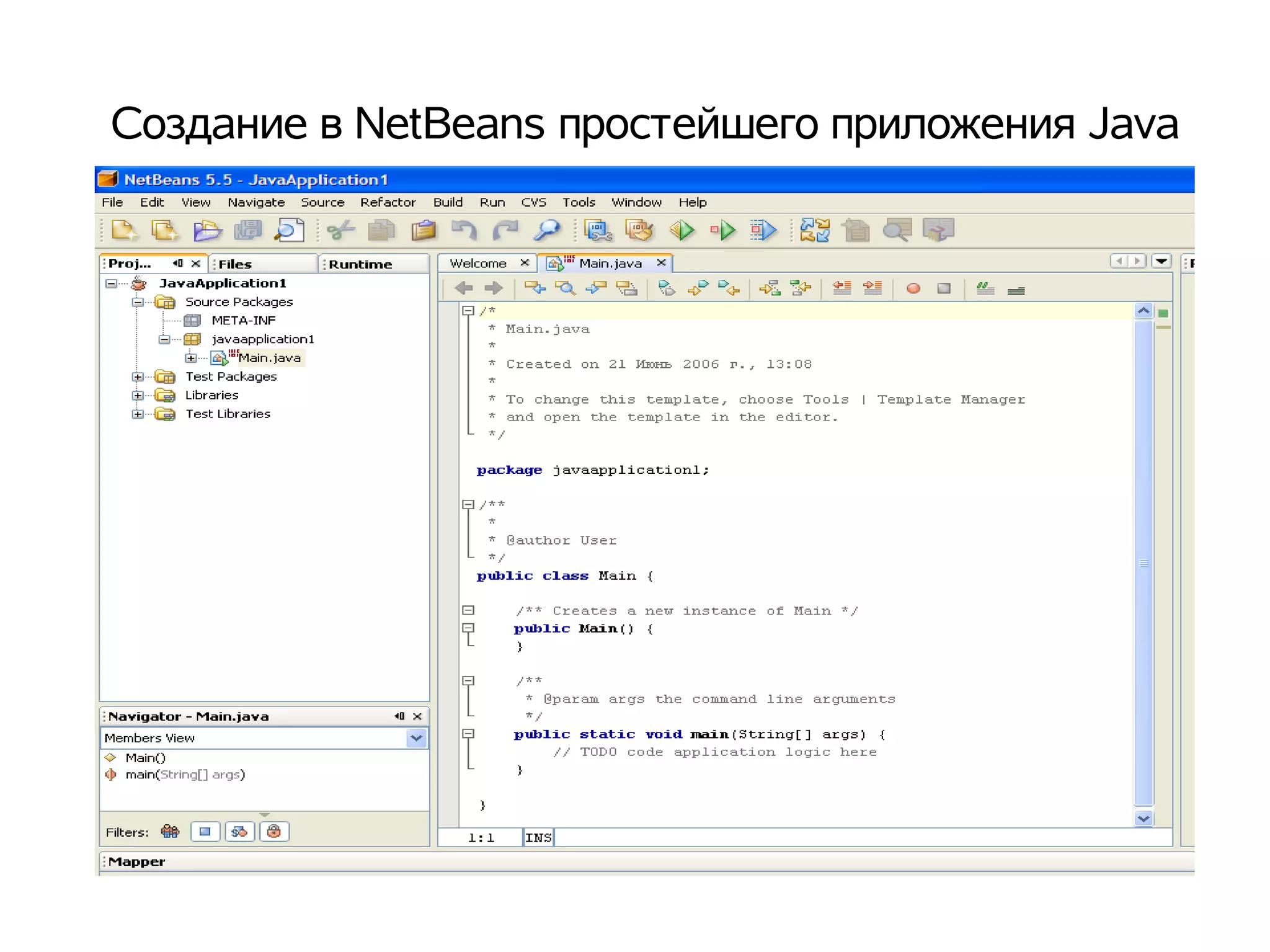The image size is (1270, 952).
Task: Click the Attach Debugger icon
Action: click(763, 230)
